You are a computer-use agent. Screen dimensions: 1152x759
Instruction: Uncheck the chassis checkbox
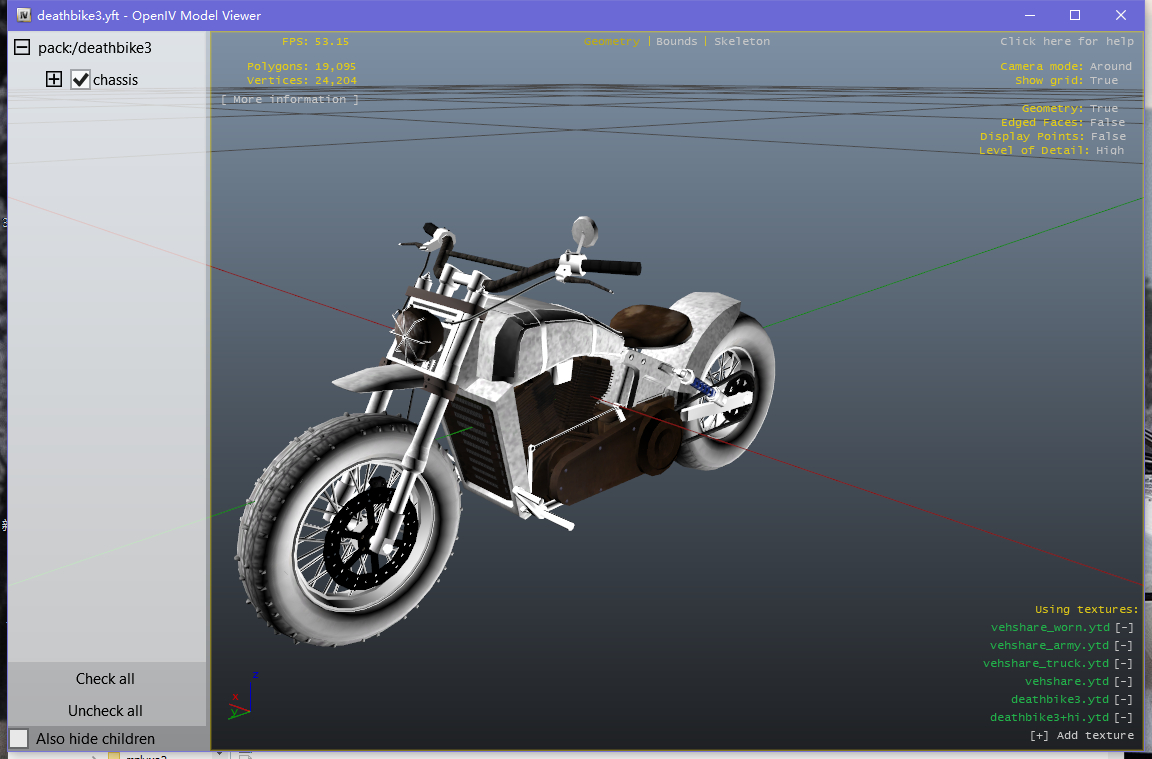[x=80, y=79]
